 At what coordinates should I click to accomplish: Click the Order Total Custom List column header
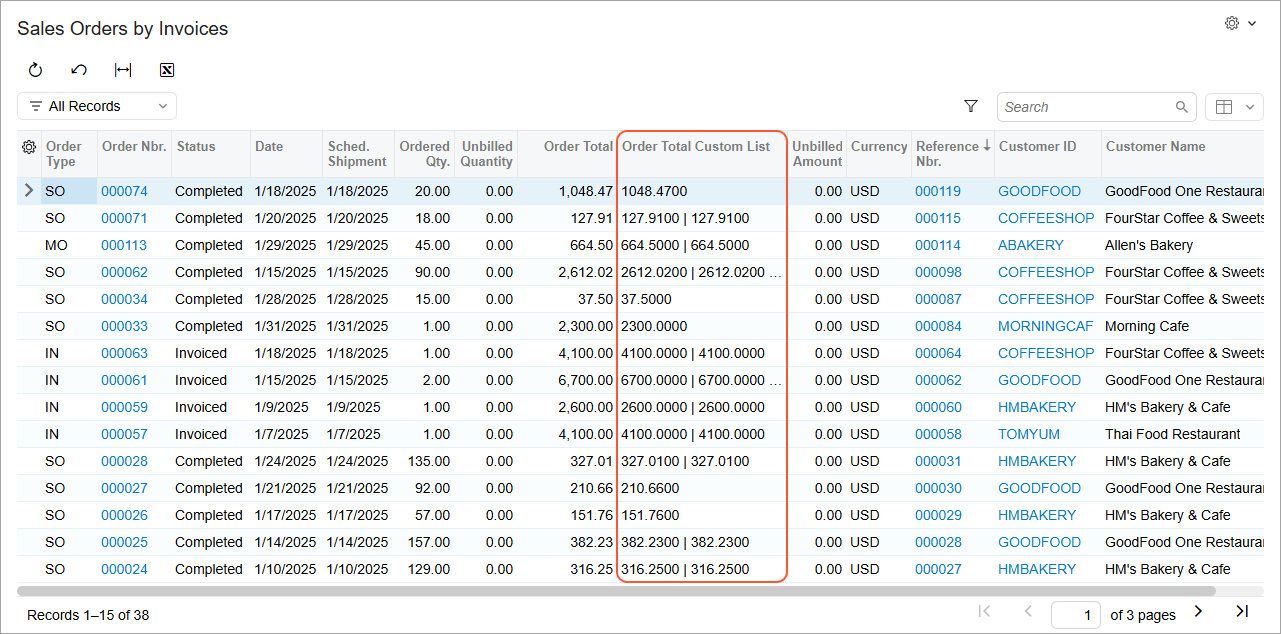tap(696, 147)
